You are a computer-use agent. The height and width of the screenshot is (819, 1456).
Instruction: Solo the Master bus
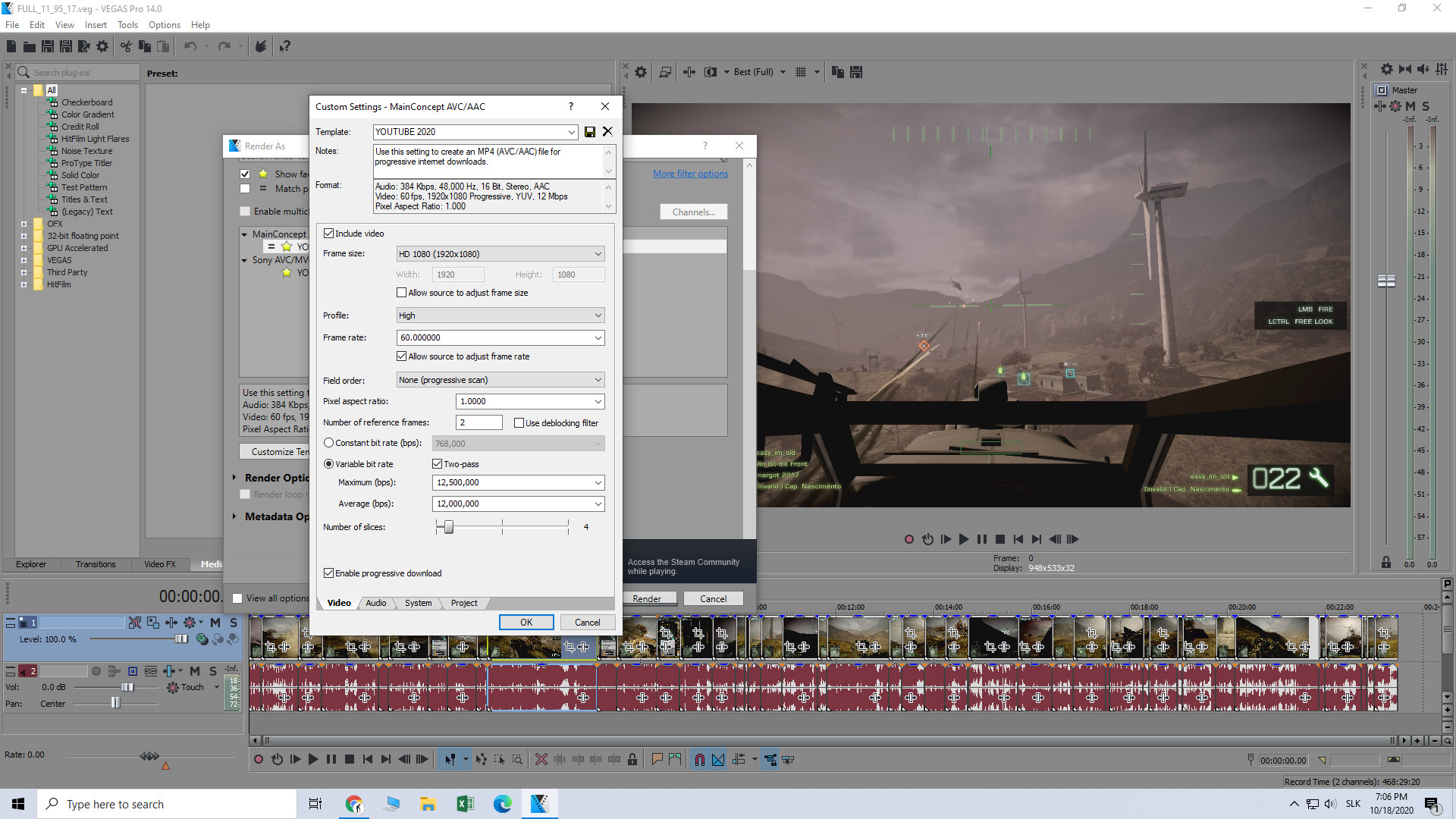pyautogui.click(x=1426, y=106)
